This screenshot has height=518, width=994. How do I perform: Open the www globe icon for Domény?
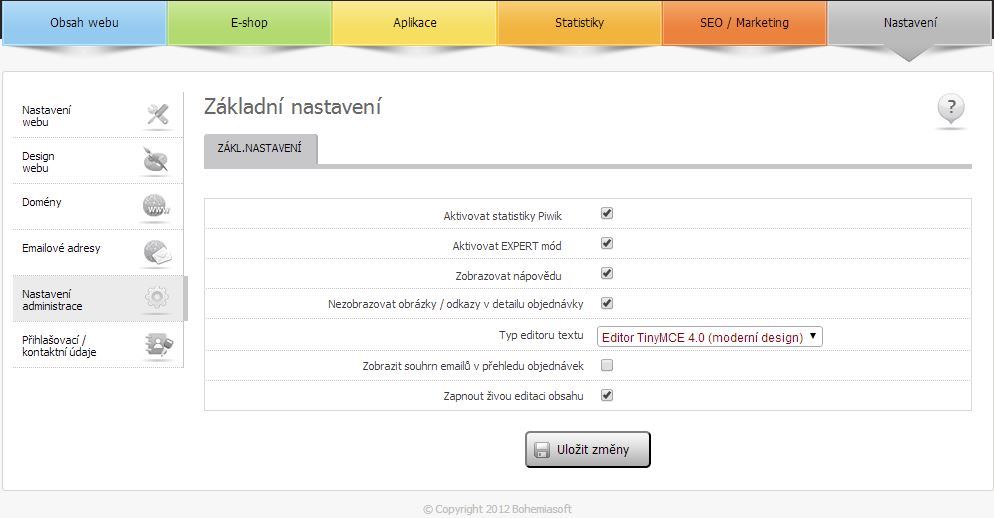coord(156,206)
